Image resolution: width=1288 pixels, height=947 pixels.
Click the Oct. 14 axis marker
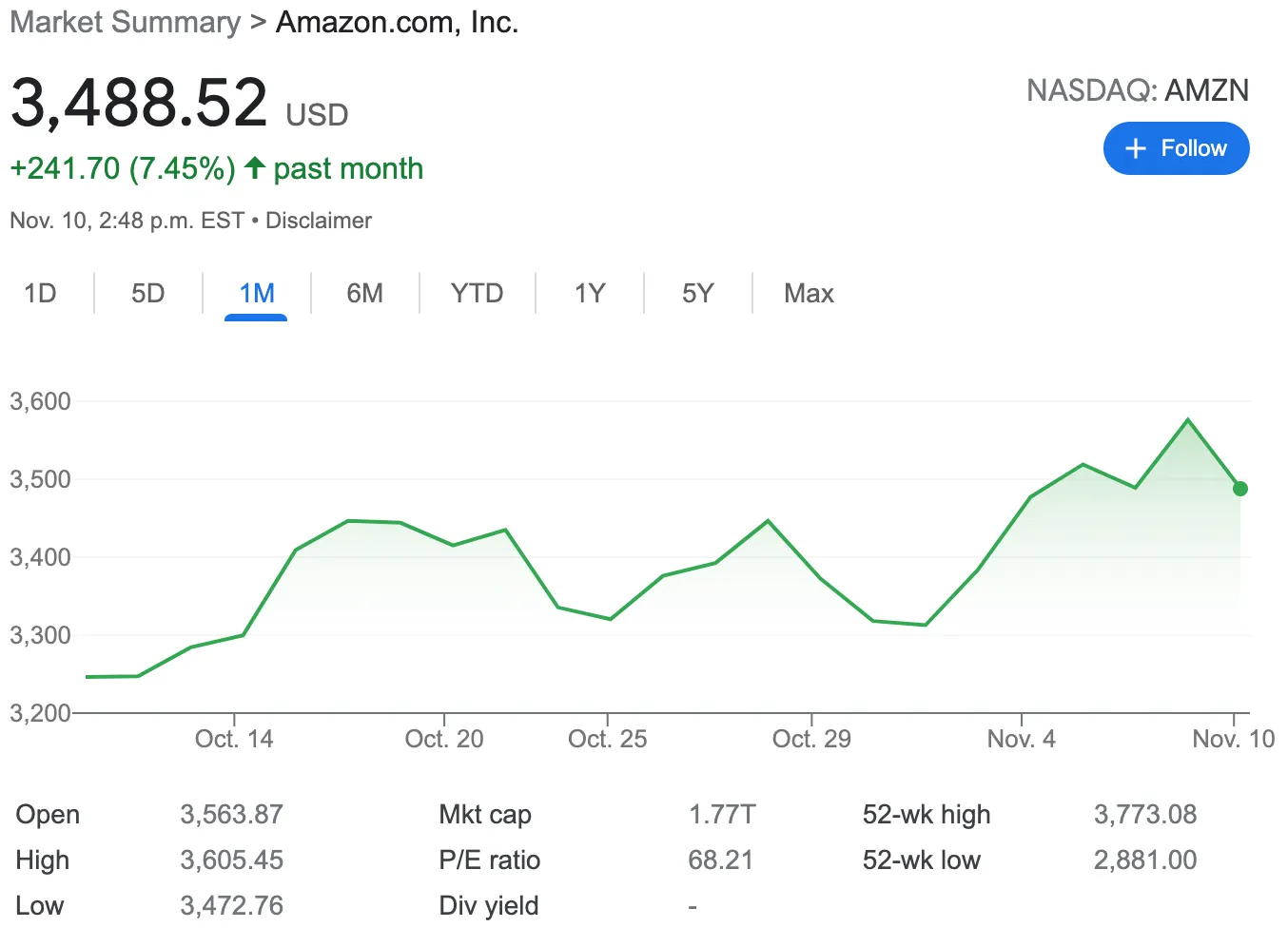point(234,739)
